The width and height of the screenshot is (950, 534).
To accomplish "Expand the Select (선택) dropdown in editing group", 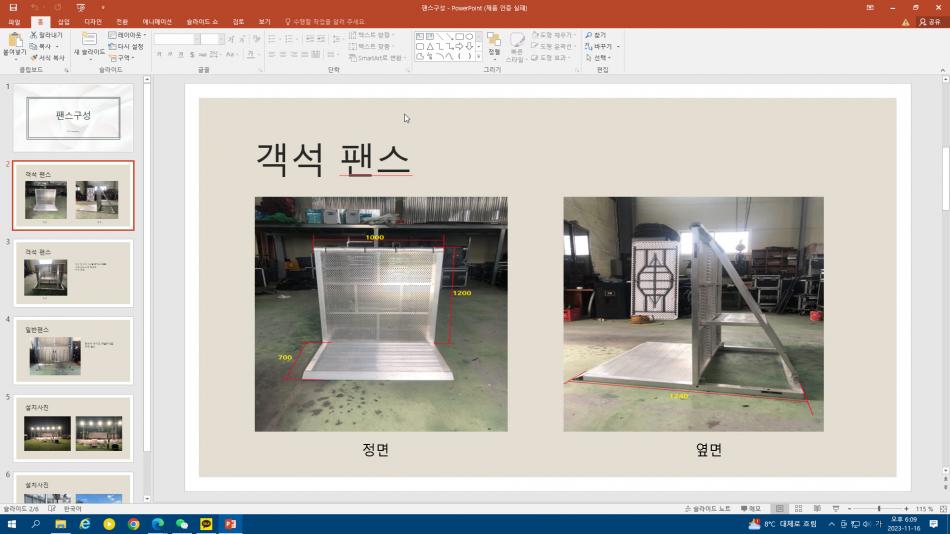I will coord(599,58).
